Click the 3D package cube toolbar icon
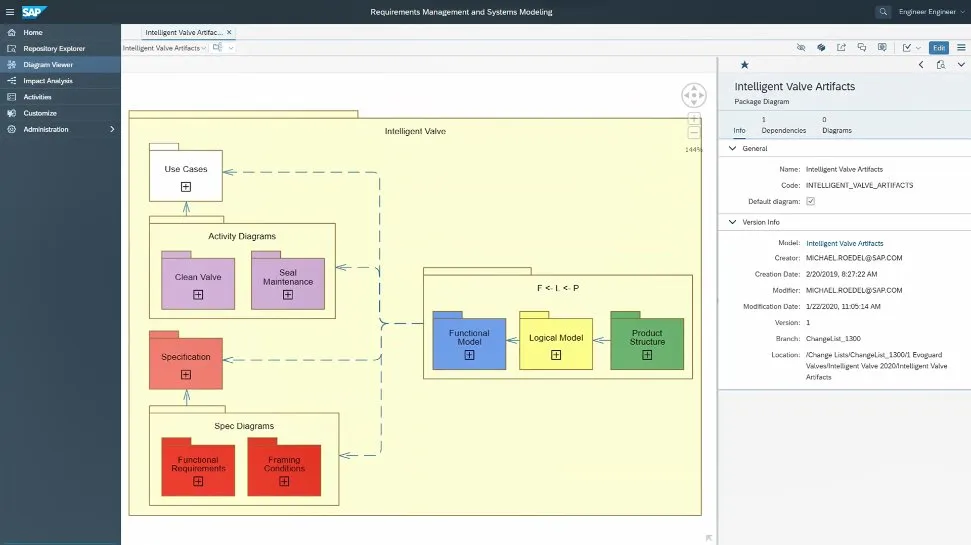This screenshot has width=971, height=545. tap(821, 47)
